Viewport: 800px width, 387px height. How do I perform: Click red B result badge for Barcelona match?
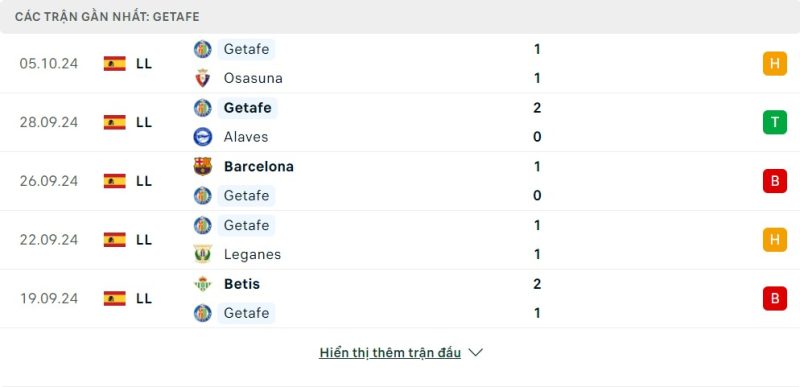774,181
